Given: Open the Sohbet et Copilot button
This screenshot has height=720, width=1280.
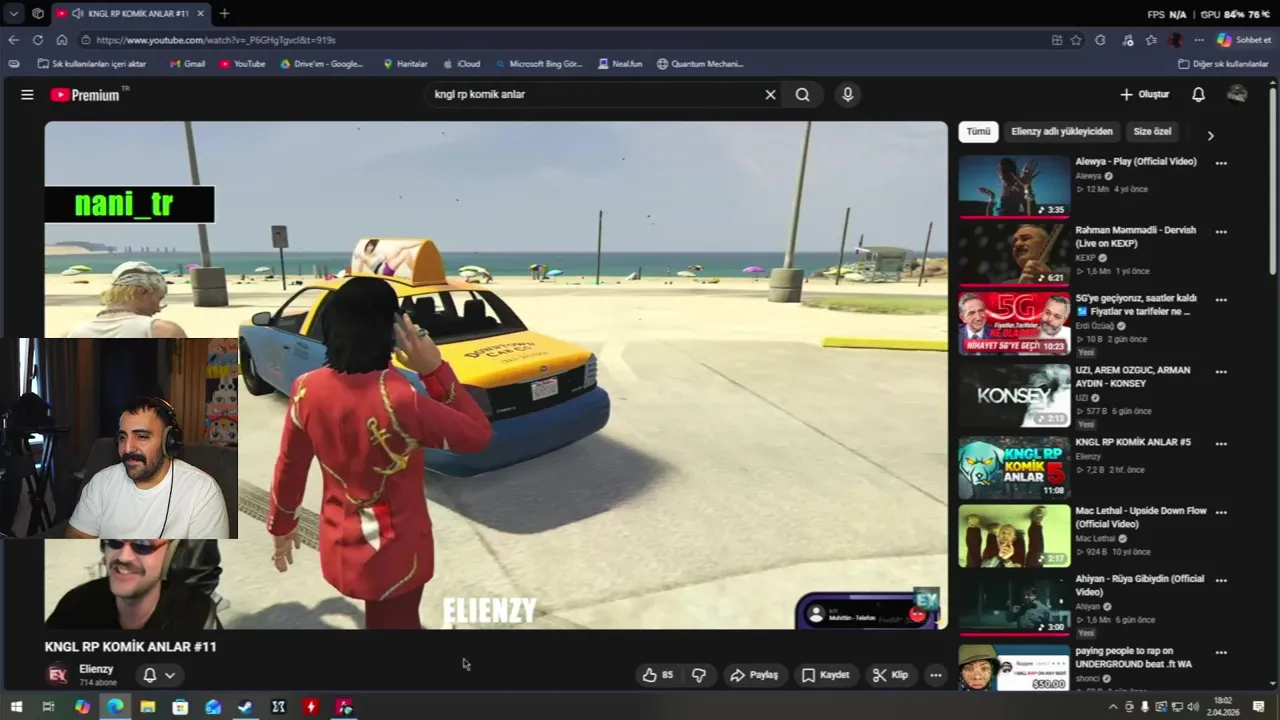Looking at the screenshot, I should coord(1244,40).
